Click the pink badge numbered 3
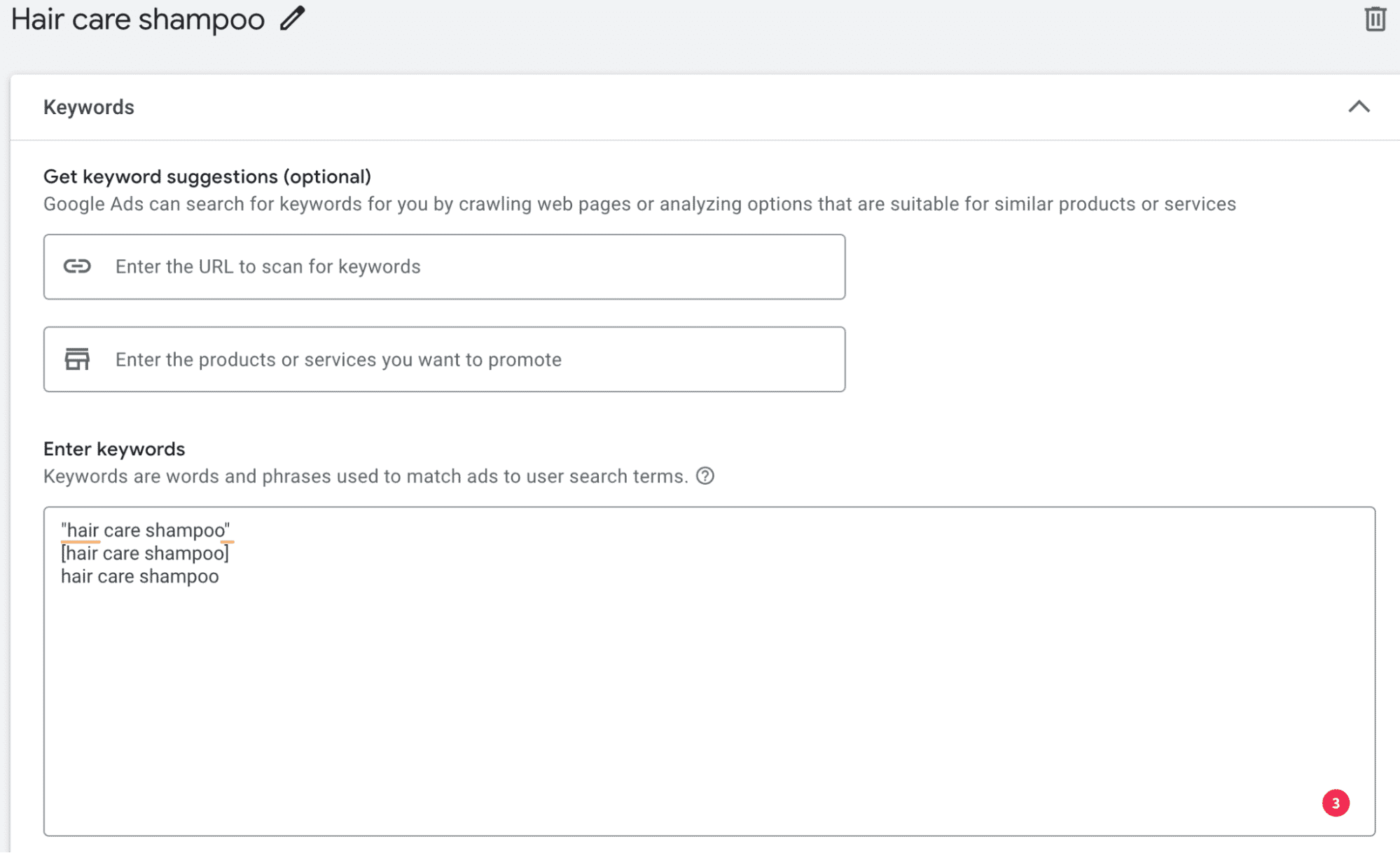This screenshot has height=853, width=1400. [x=1336, y=803]
